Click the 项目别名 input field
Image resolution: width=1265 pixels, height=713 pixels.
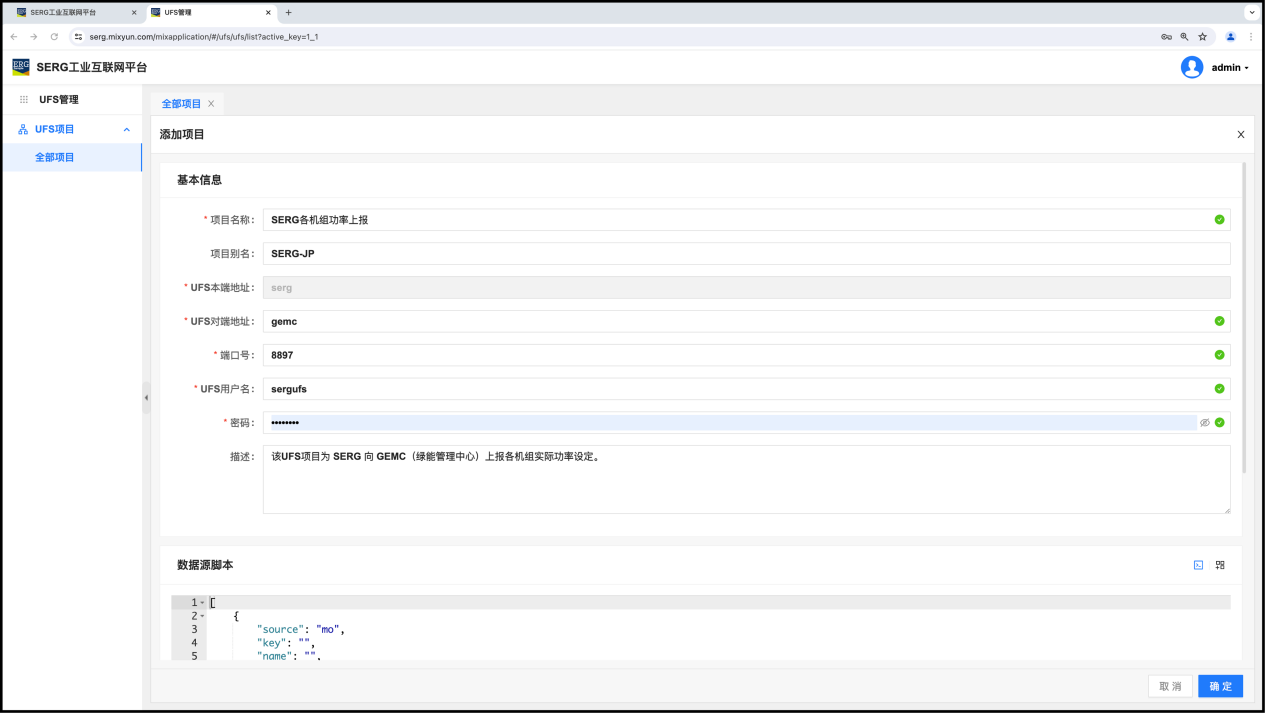click(745, 254)
